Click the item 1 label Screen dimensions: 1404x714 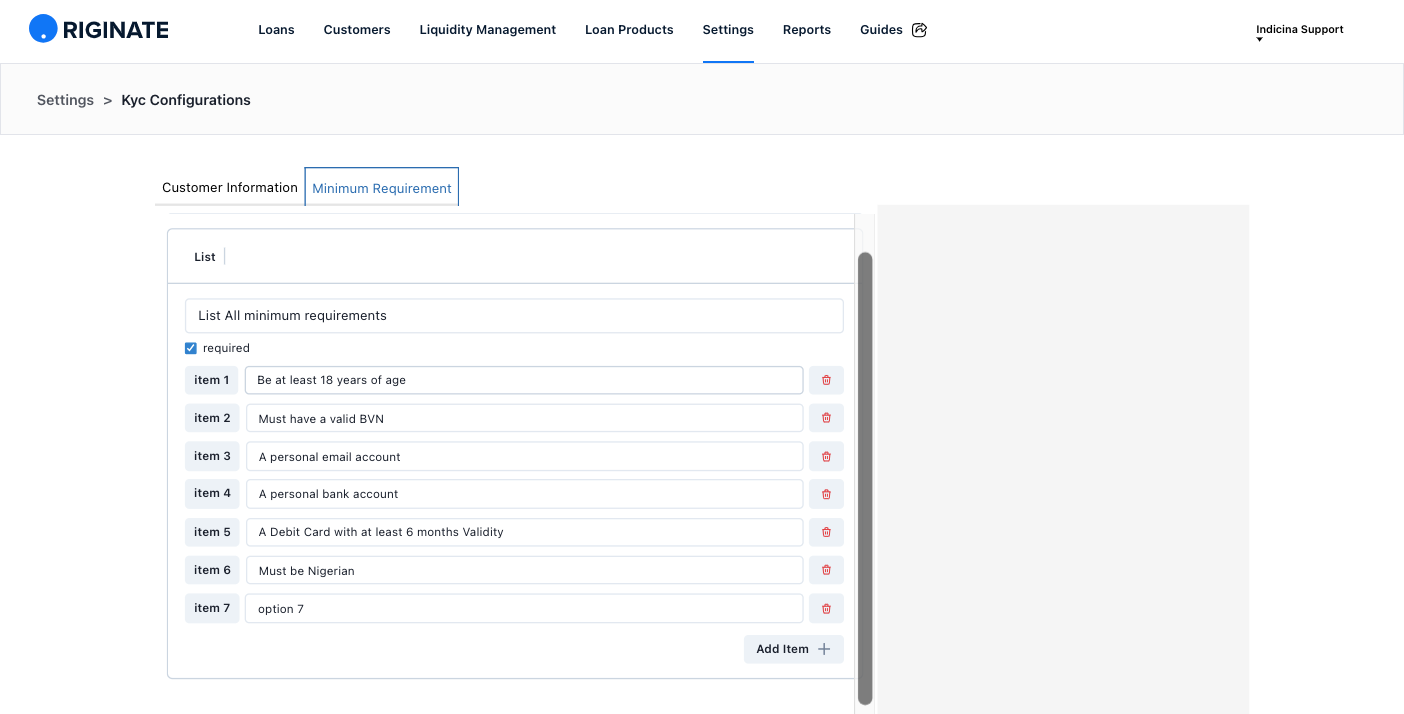tap(212, 380)
